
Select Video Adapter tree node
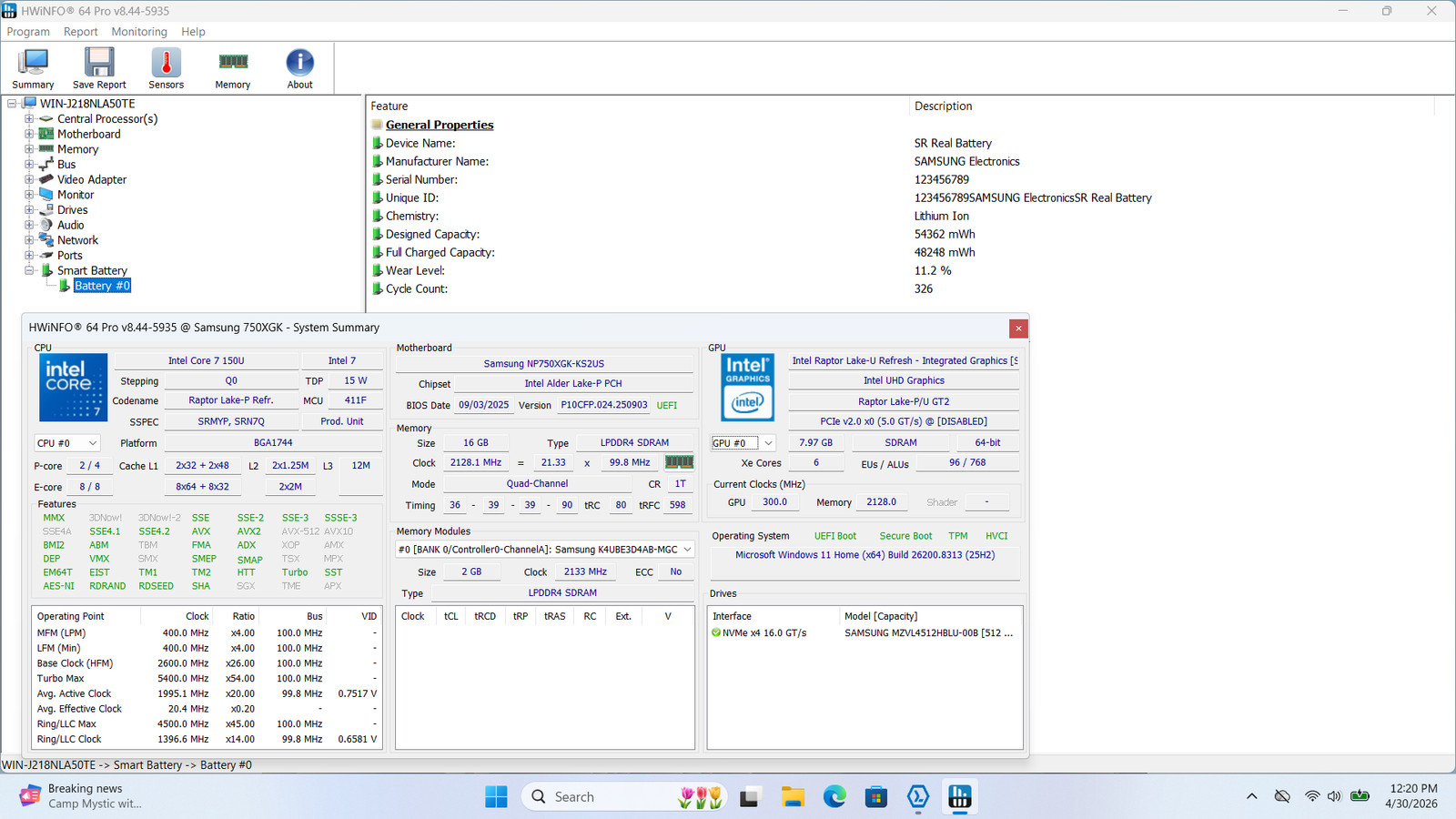pyautogui.click(x=92, y=179)
